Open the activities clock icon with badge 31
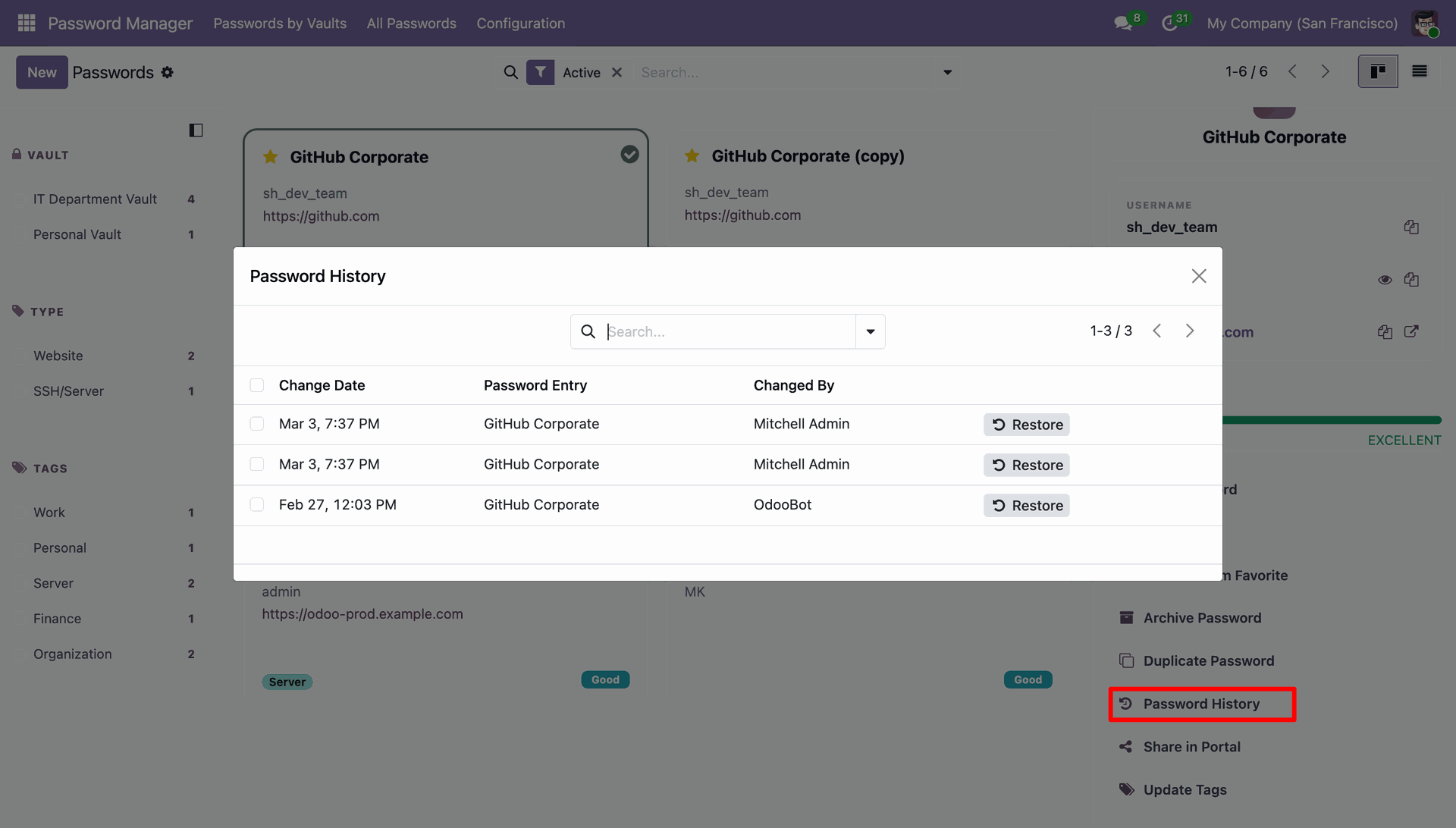This screenshot has height=828, width=1456. [1170, 23]
